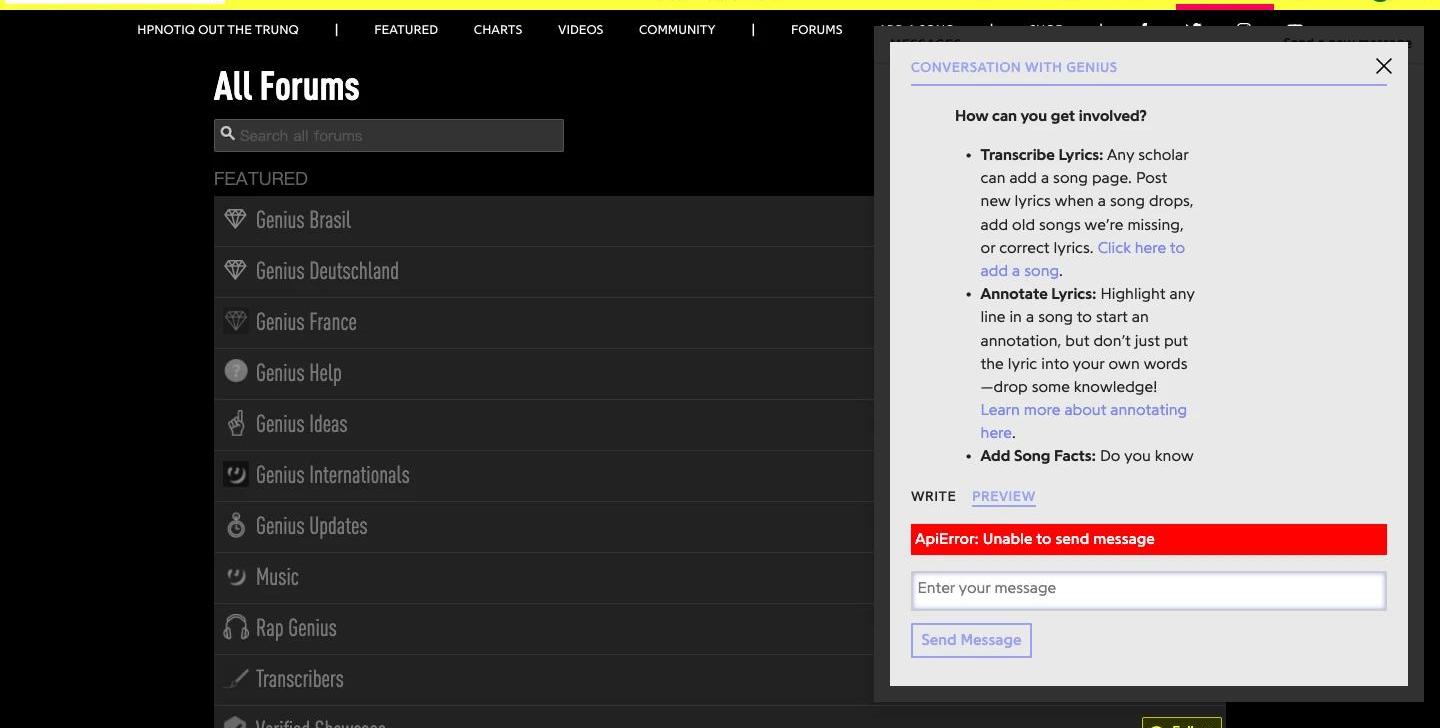Click the Rap Genius headphones icon
Viewport: 1440px width, 728px height.
pyautogui.click(x=235, y=627)
